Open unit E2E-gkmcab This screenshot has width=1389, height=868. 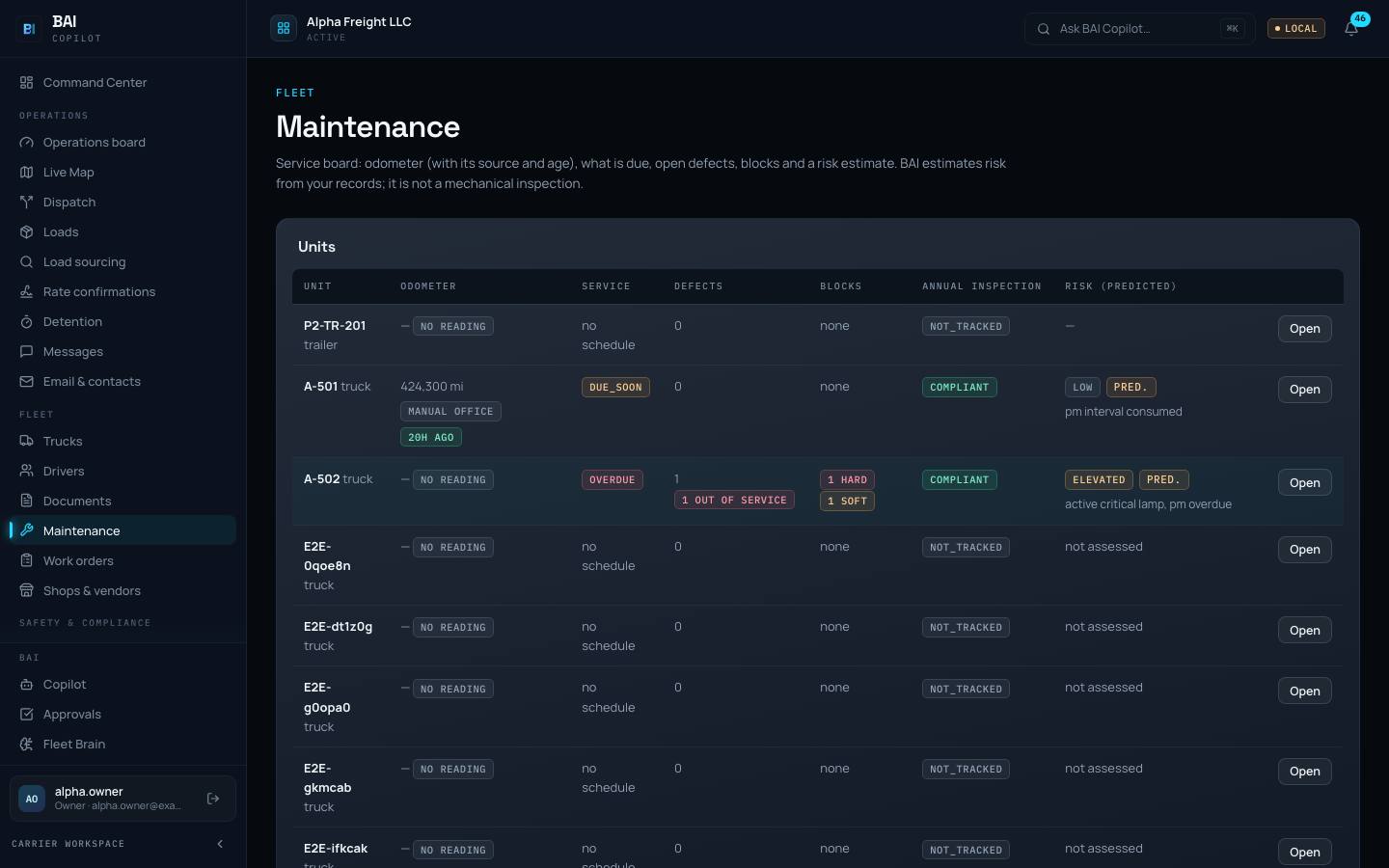coord(1304,772)
